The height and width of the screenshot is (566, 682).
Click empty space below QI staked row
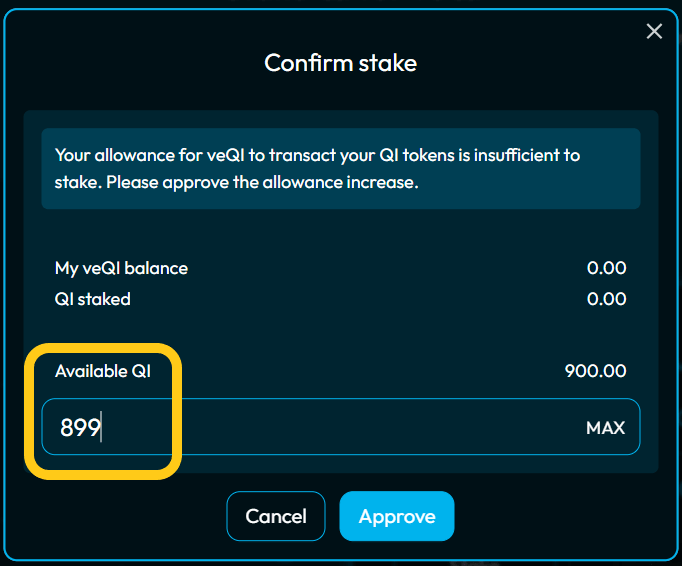[340, 335]
